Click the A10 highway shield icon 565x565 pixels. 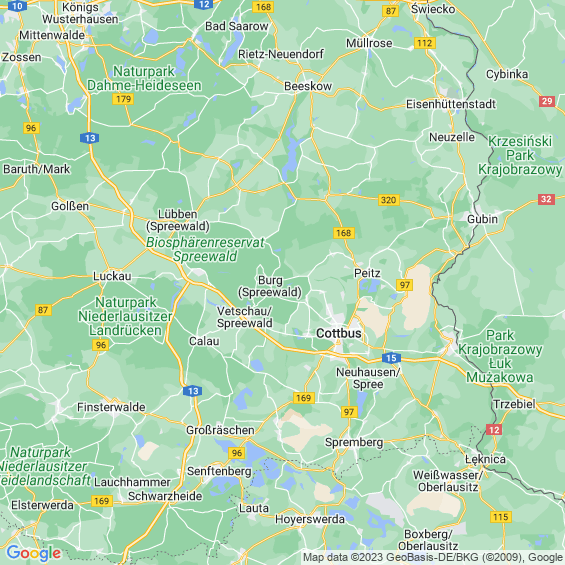tap(17, 5)
